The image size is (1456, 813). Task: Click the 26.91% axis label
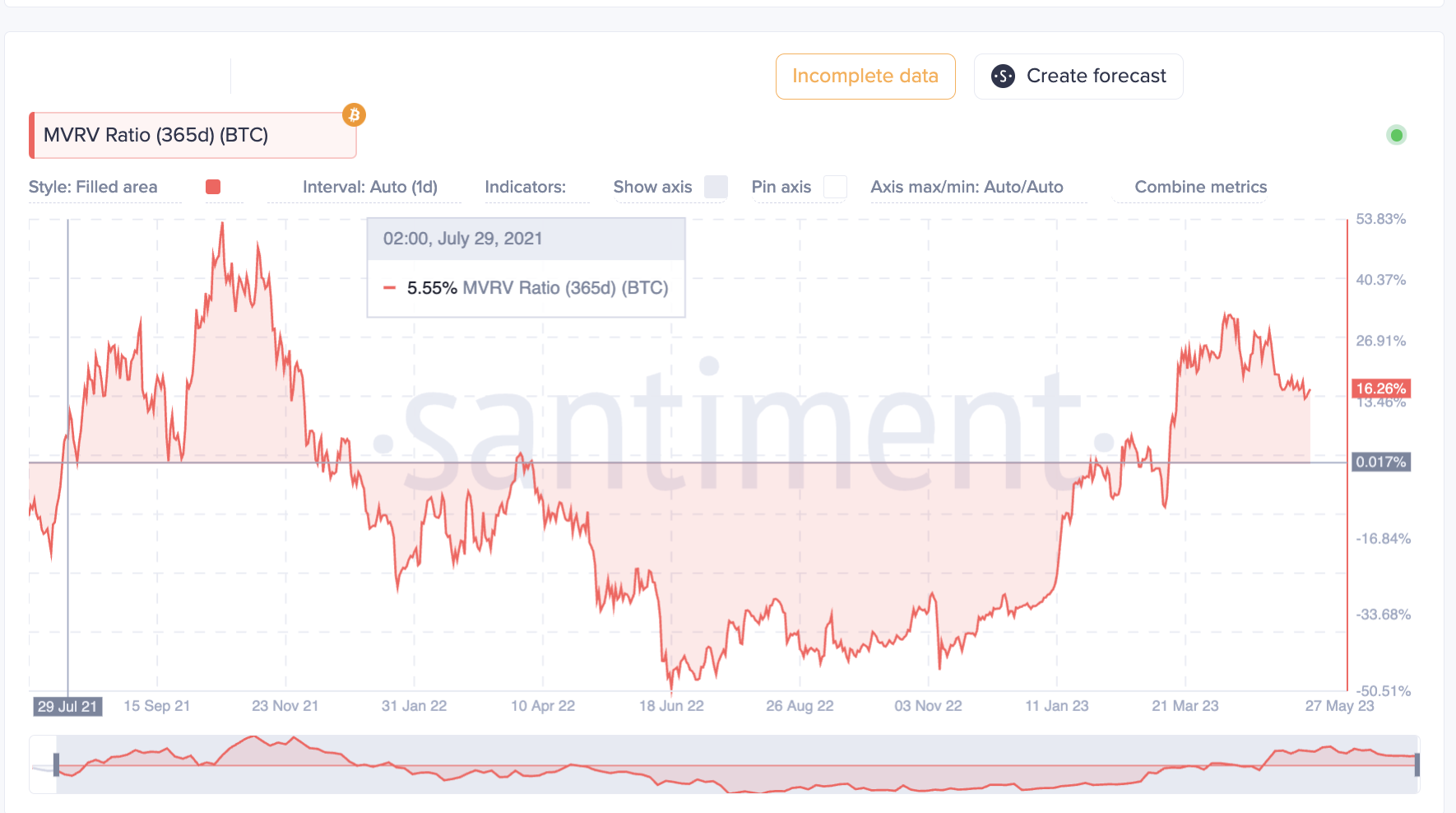tap(1381, 341)
